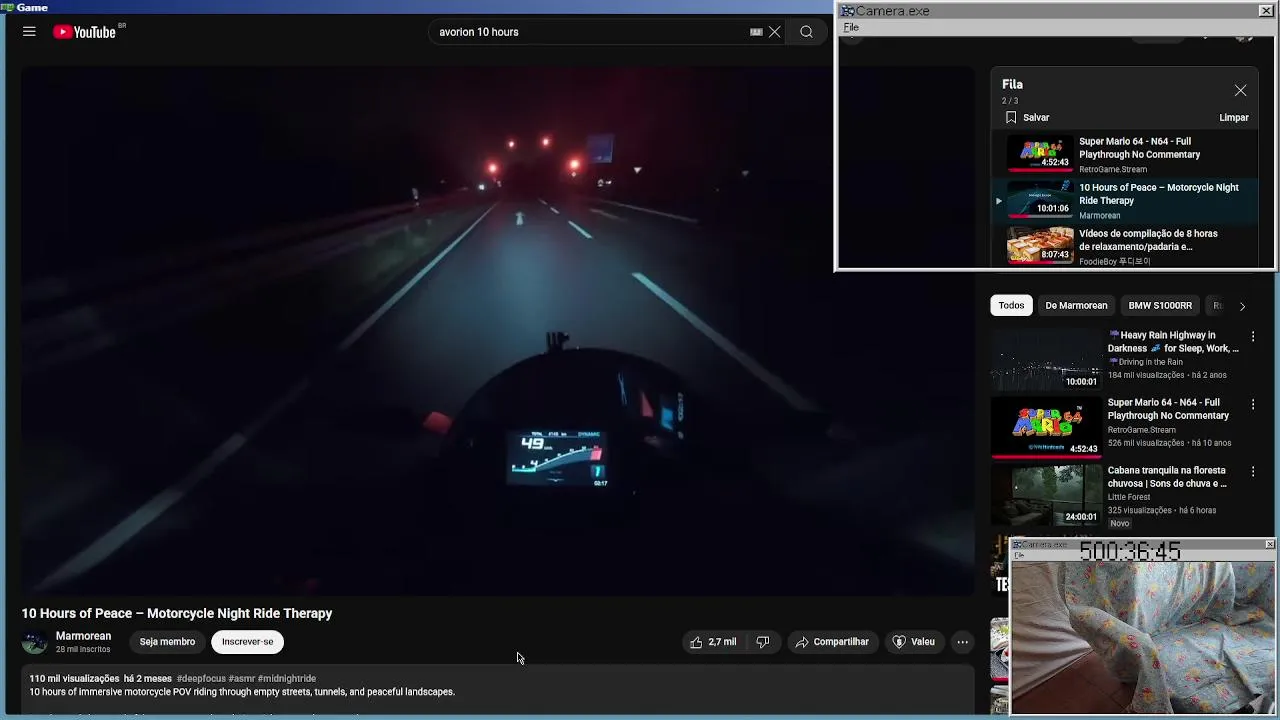Open Heavy Rain Highway video thumbnail
The image size is (1280, 720).
[1046, 359]
